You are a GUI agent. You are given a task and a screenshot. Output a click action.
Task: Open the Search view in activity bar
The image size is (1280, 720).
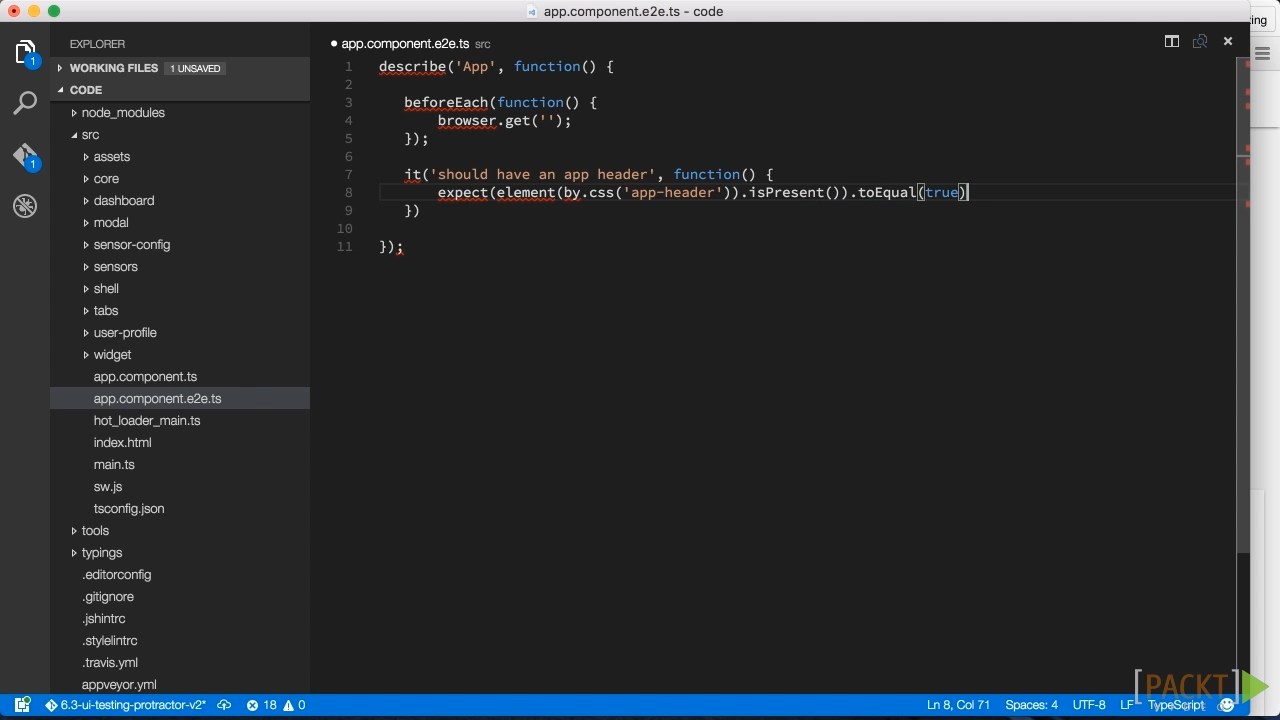tap(25, 103)
